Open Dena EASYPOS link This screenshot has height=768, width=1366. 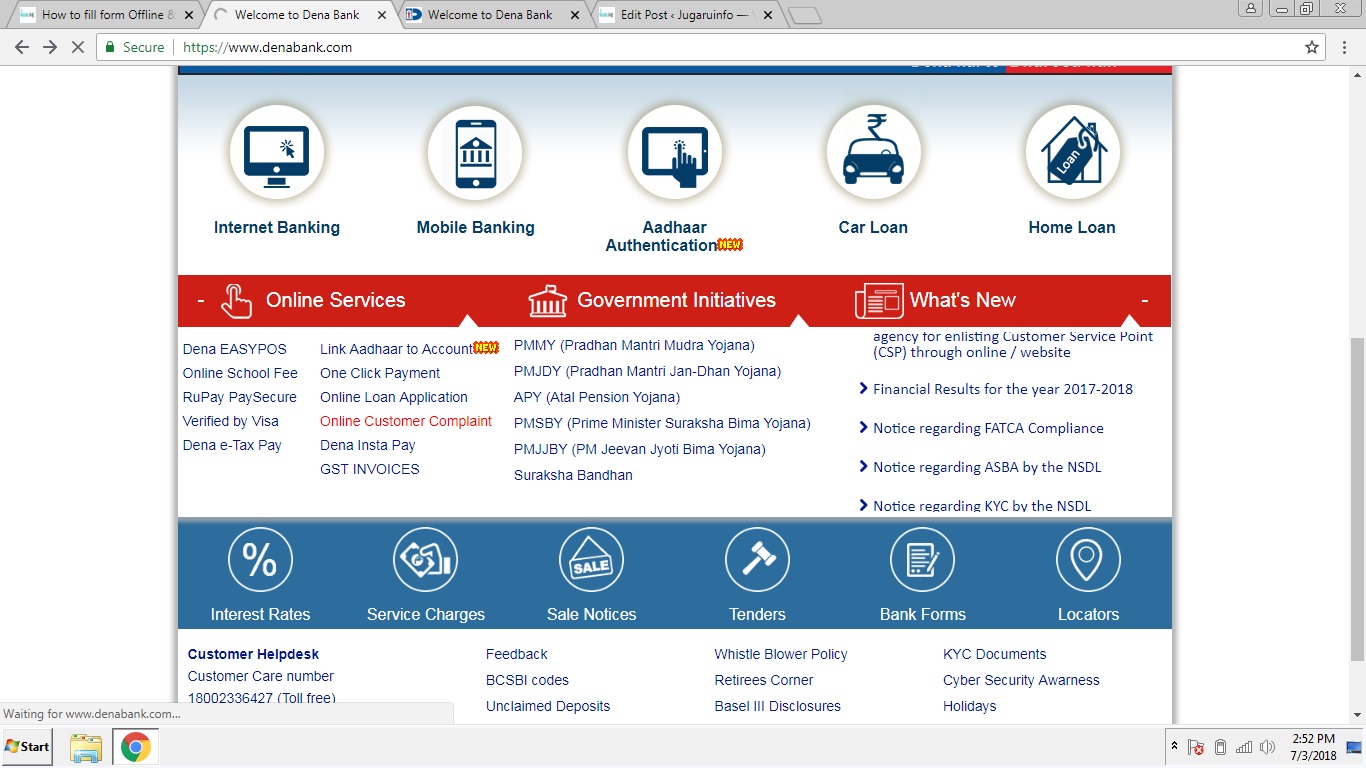point(235,349)
